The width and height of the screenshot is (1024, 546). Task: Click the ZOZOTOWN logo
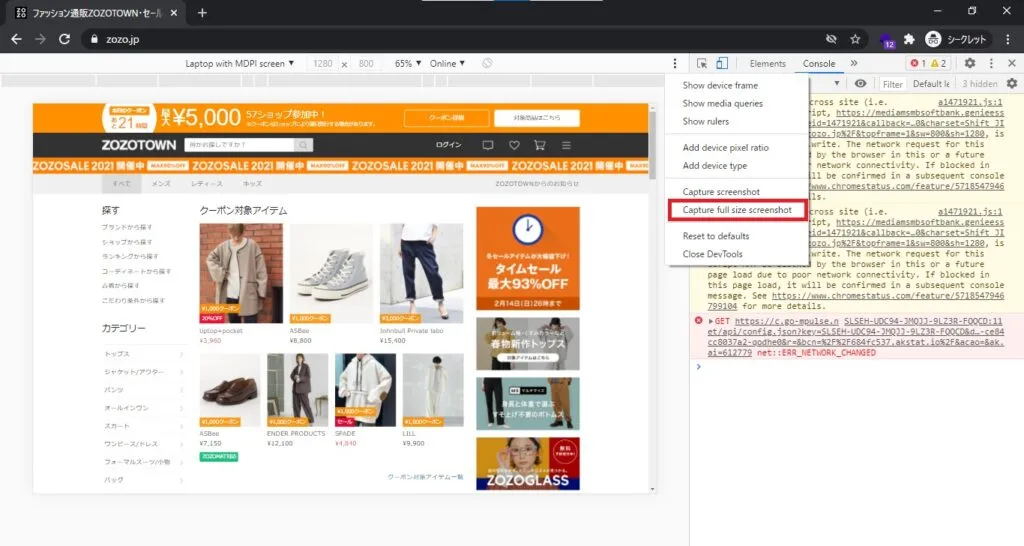click(138, 145)
